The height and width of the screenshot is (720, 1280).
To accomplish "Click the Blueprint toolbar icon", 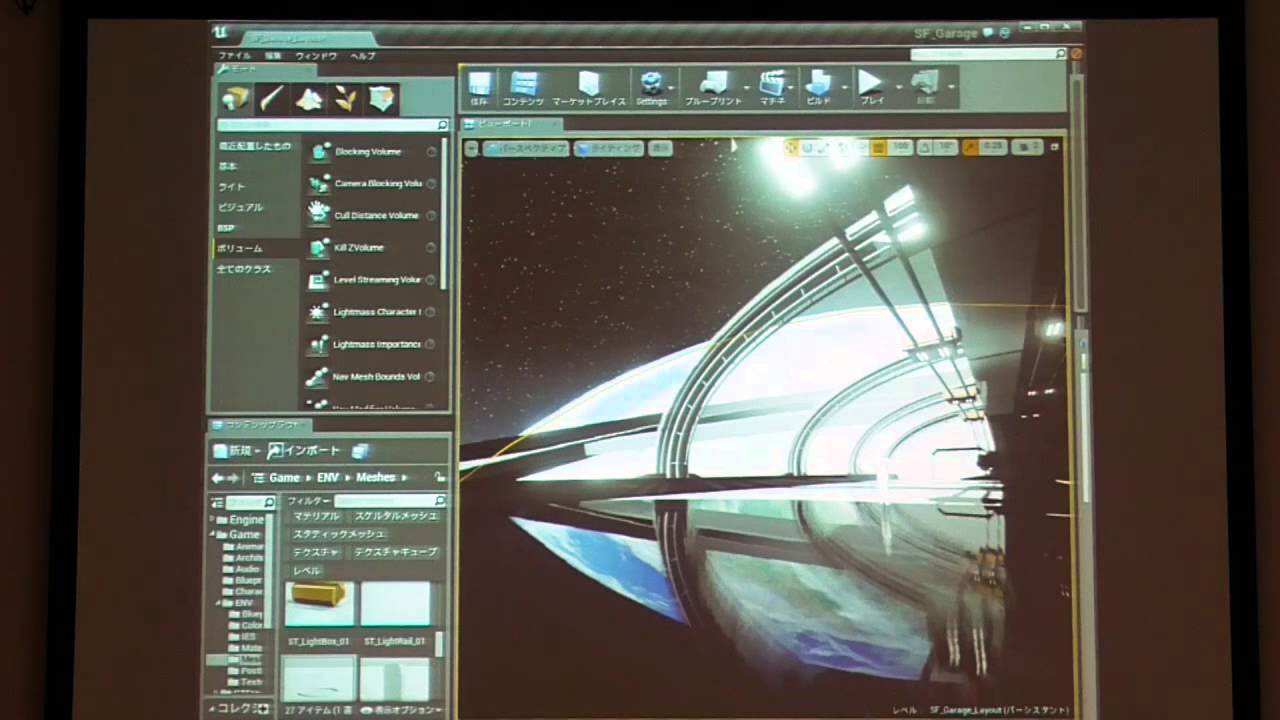I will [x=713, y=84].
